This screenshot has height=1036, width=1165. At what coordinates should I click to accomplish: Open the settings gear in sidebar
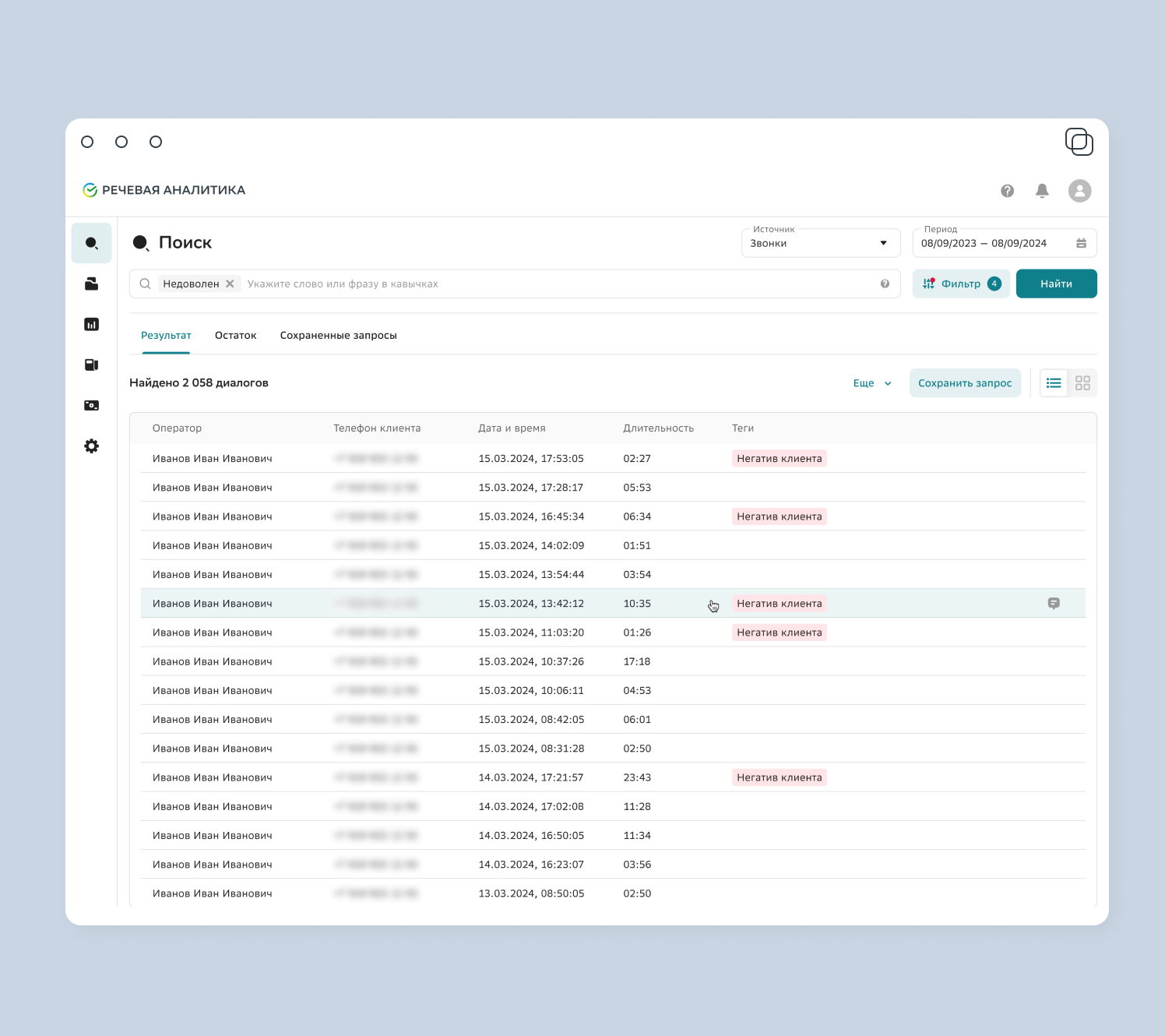tap(91, 446)
